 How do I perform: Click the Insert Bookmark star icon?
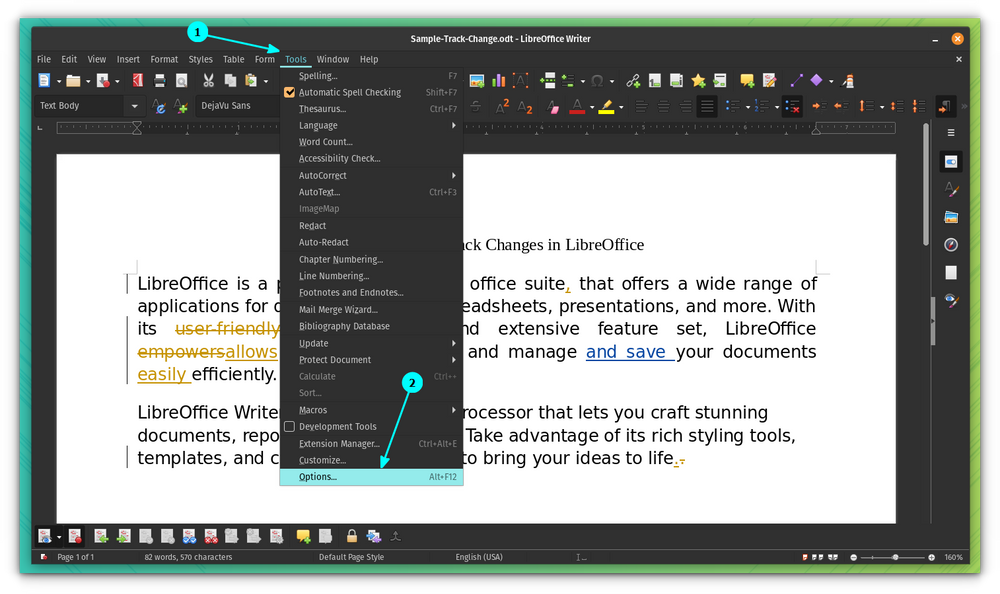pos(698,81)
